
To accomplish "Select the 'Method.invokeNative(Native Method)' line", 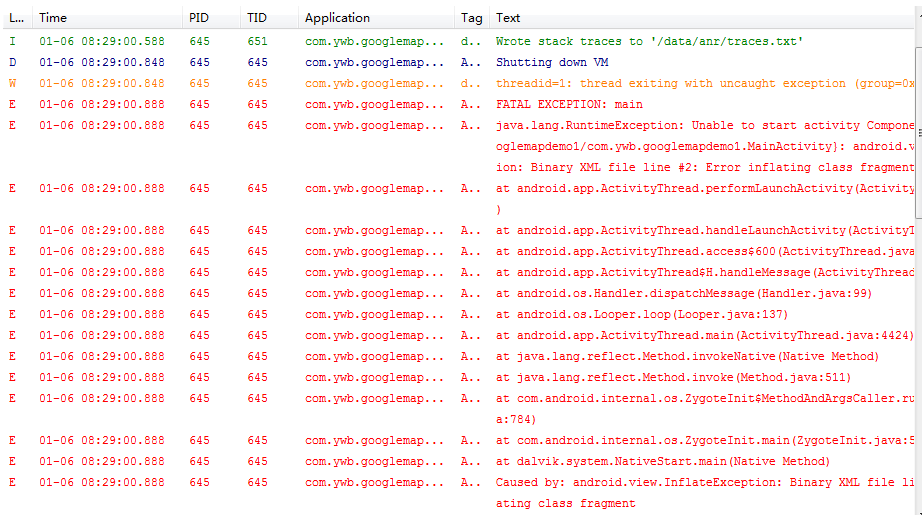I will coord(459,357).
